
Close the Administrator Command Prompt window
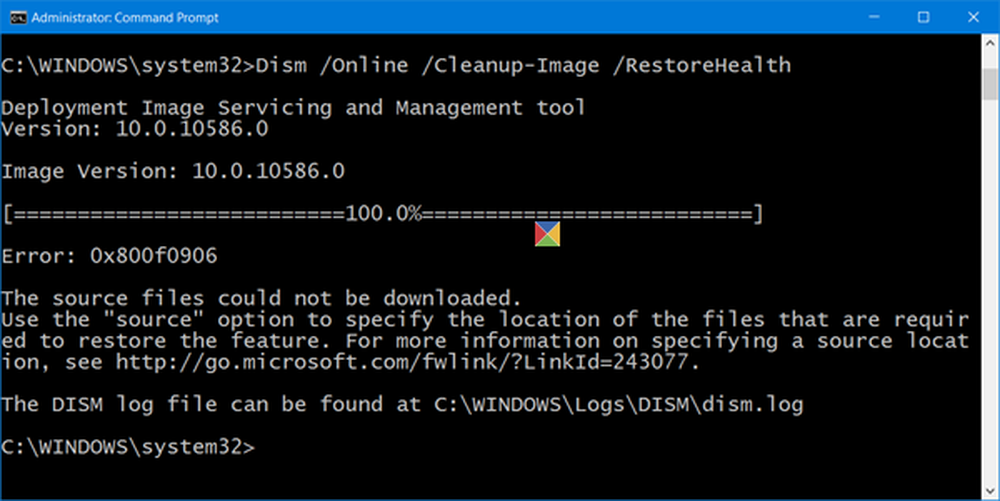[973, 17]
